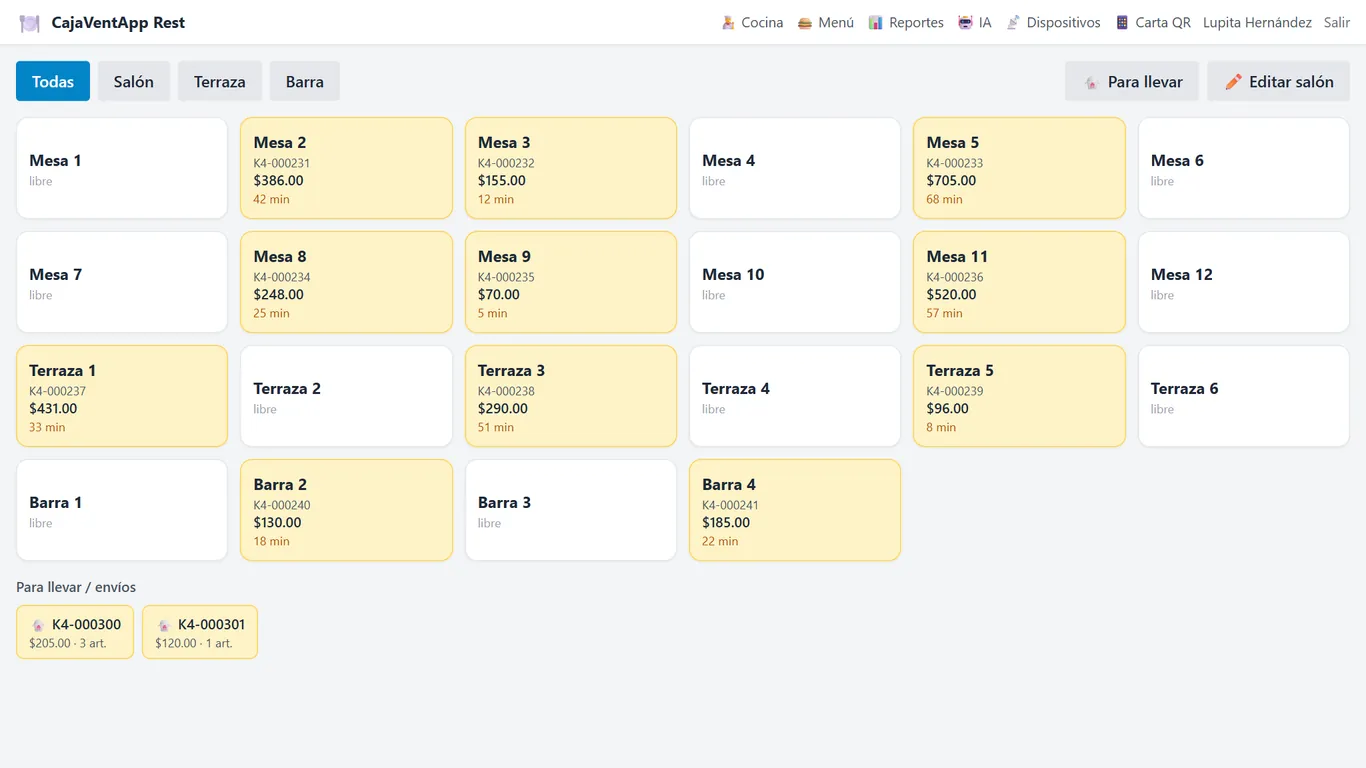Log out with the Salir link

point(1337,22)
